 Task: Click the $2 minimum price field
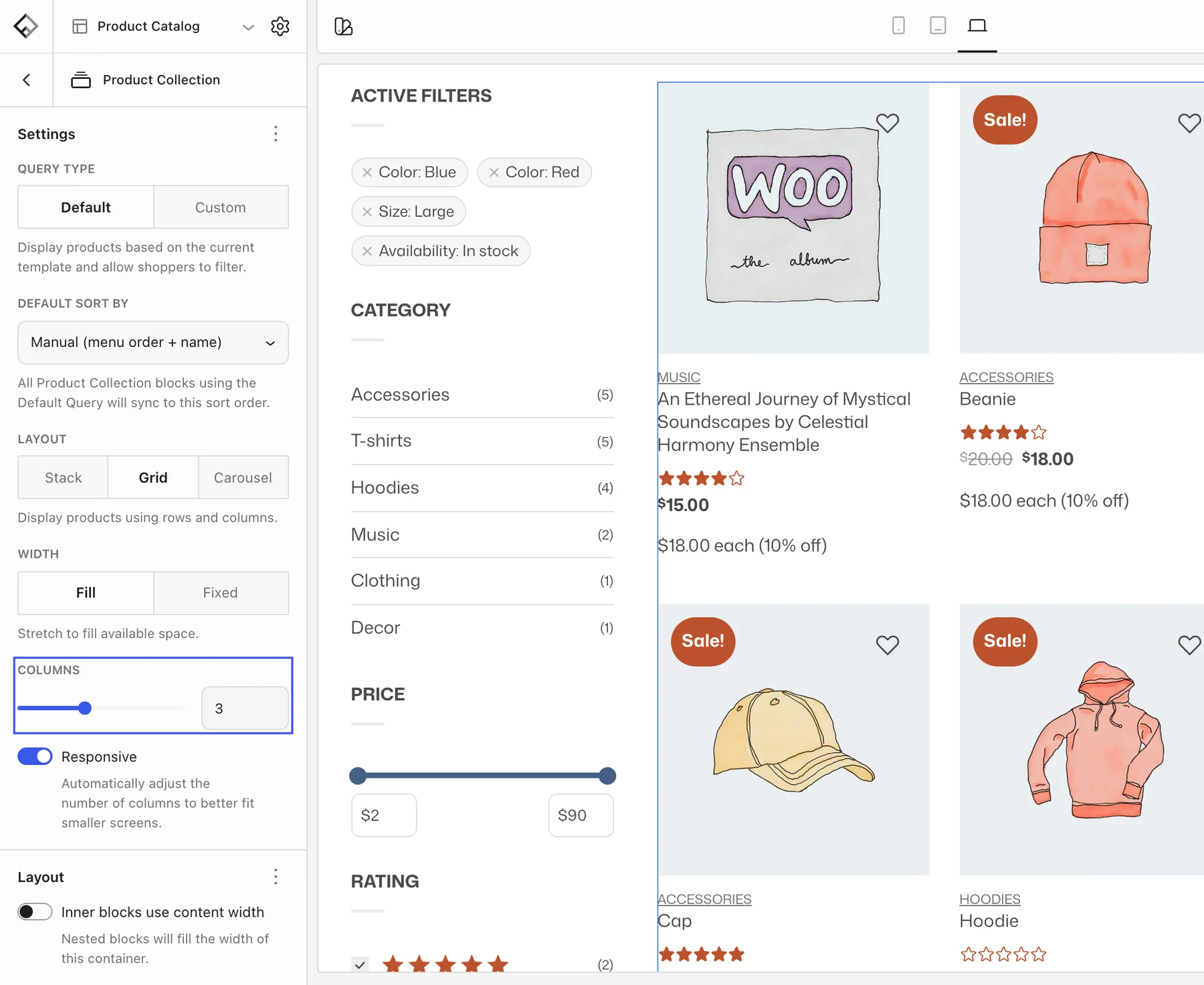384,815
